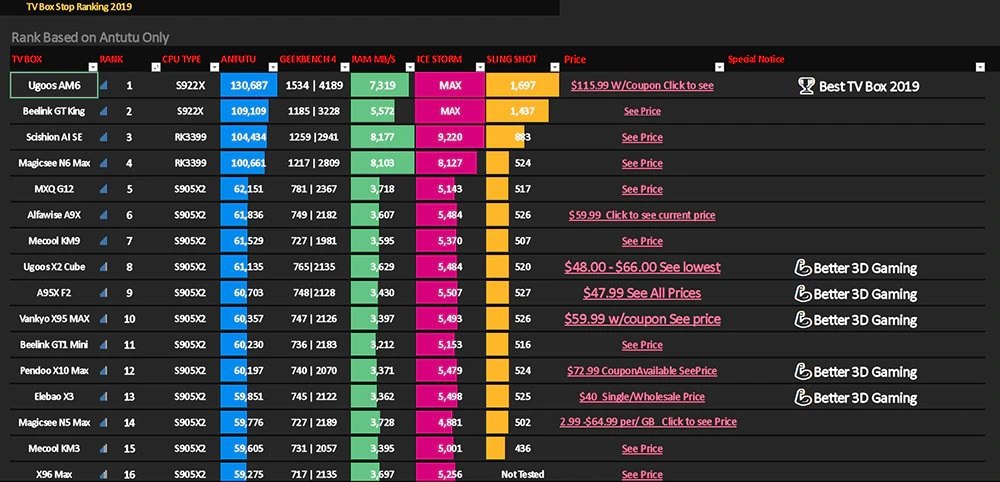Click the rank bar icon for Vankyo X95 MAX

104,319
